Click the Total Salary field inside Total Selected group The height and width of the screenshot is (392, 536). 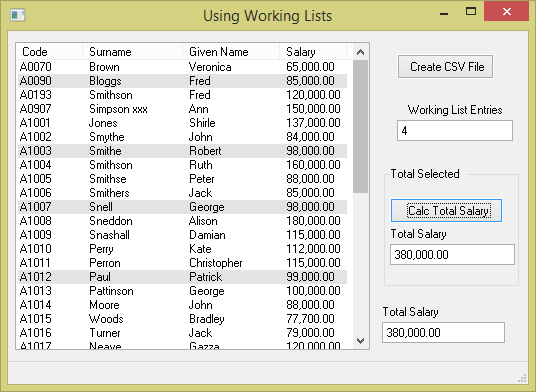coord(452,254)
